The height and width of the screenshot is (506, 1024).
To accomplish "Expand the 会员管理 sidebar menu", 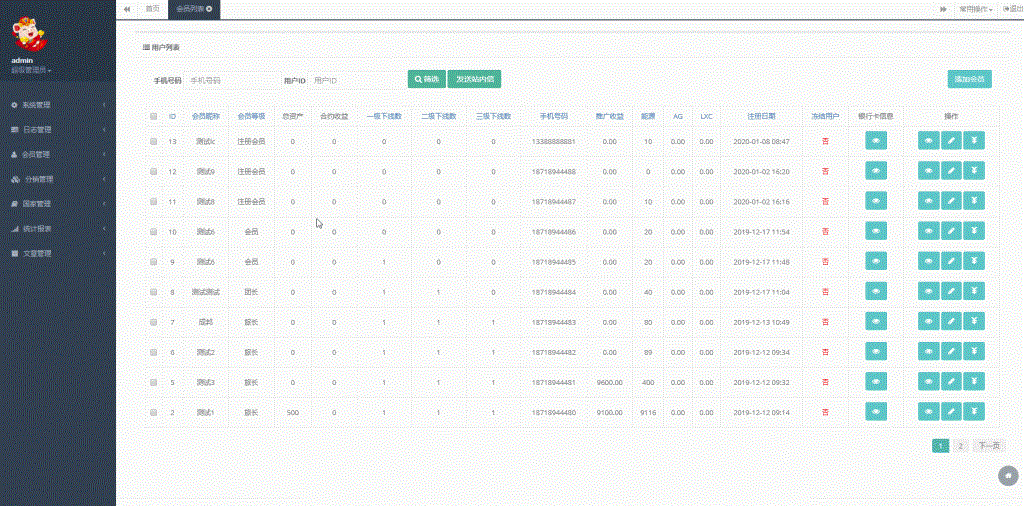I will 58,155.
